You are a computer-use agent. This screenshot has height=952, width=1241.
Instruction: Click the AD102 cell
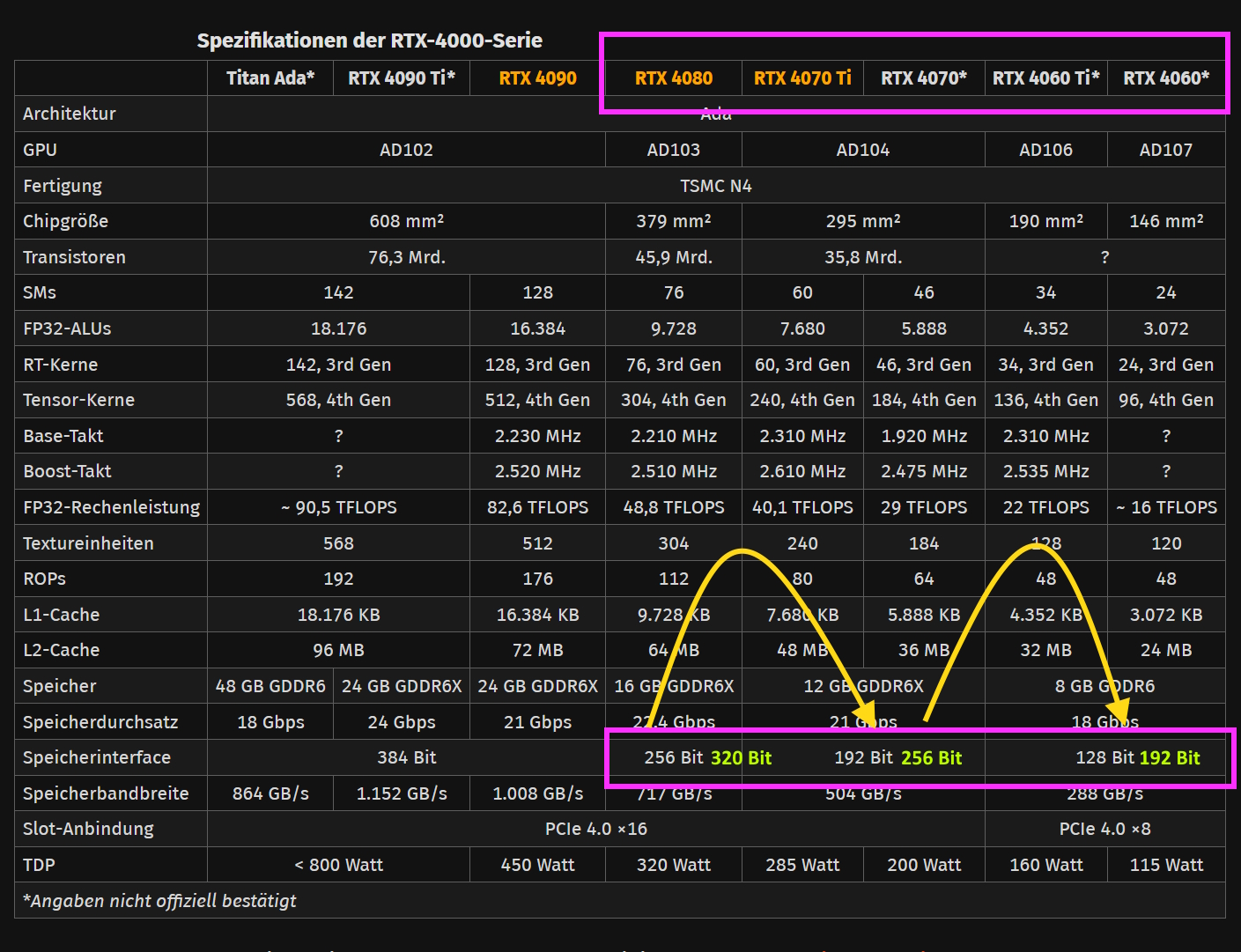(x=406, y=150)
